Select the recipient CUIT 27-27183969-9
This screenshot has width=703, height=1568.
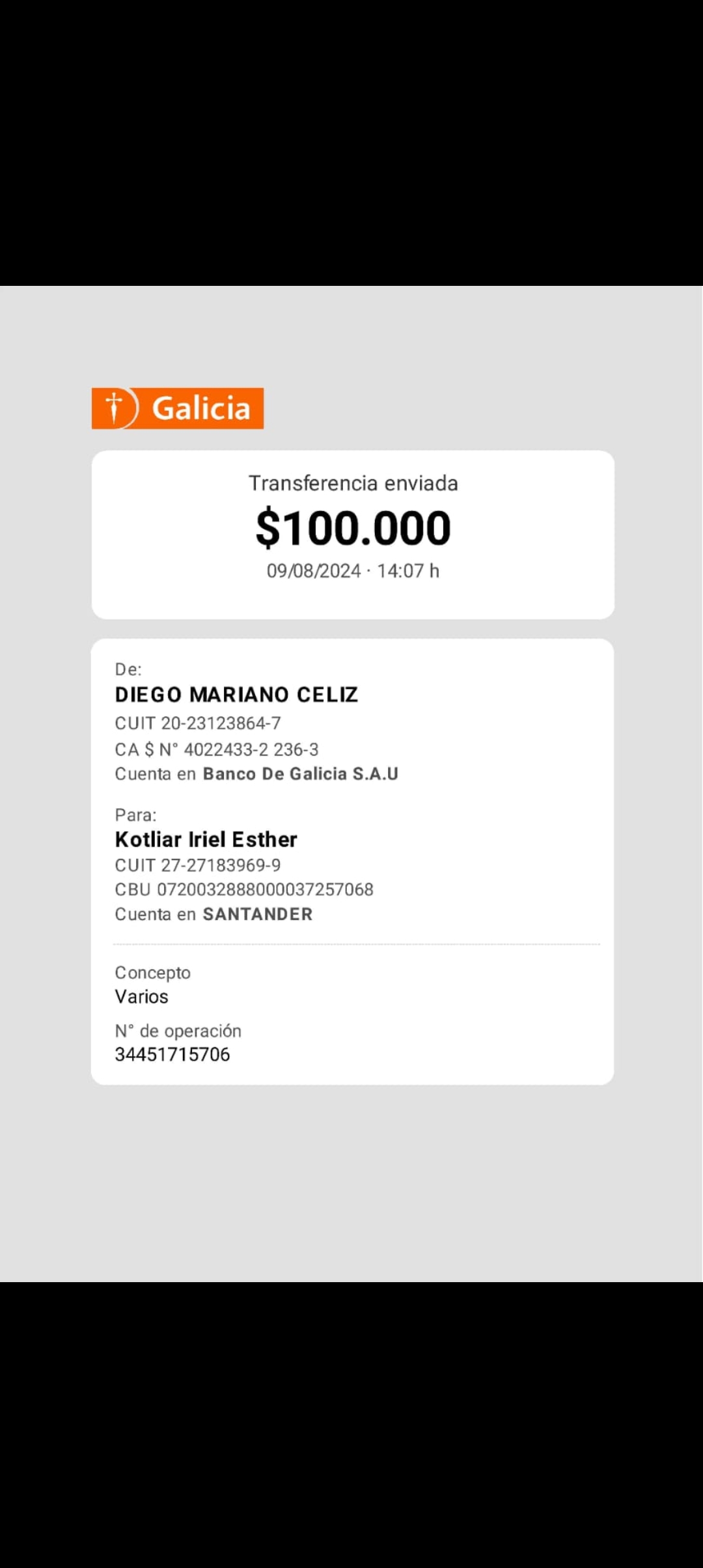tap(198, 865)
